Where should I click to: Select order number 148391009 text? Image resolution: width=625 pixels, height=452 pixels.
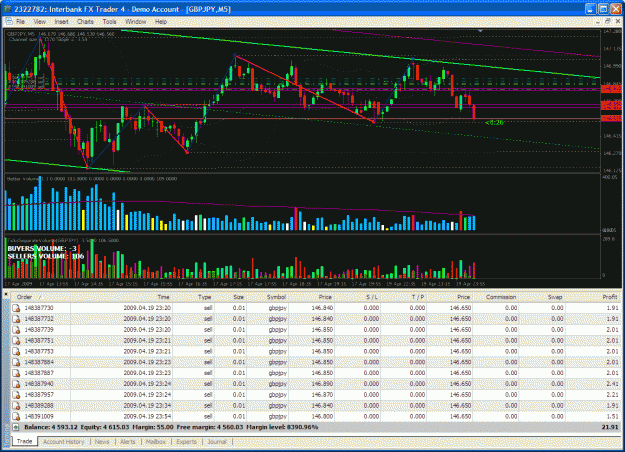[x=39, y=416]
